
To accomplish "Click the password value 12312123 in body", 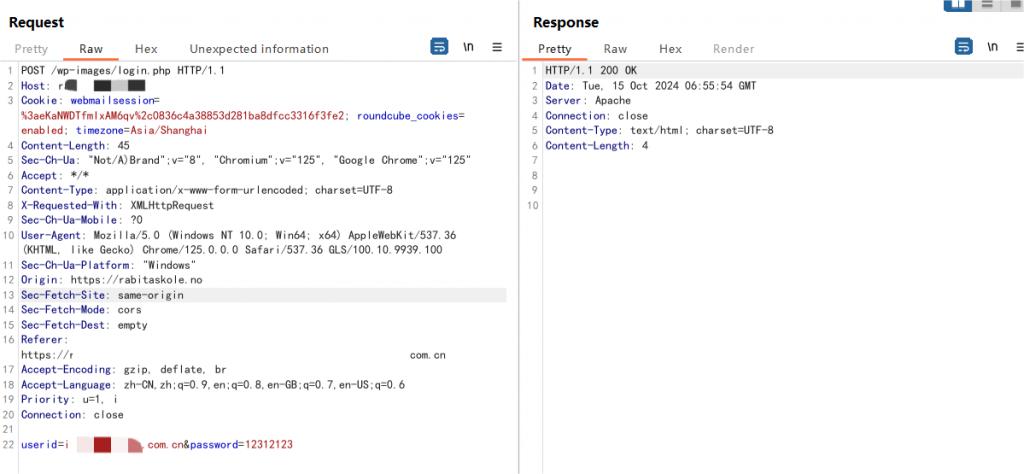I will (269, 444).
